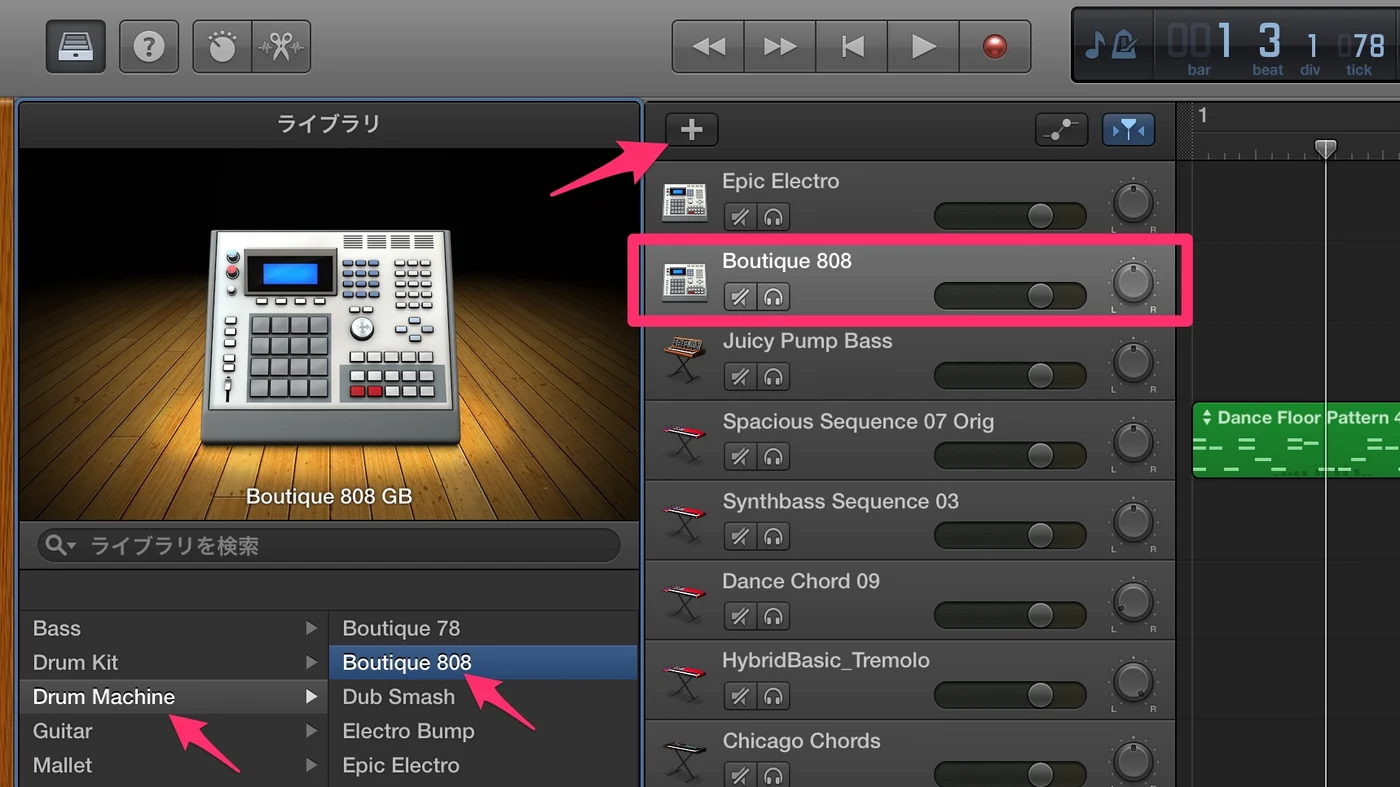Choose the Dub Smash patch
Image resolution: width=1400 pixels, height=787 pixels.
(484, 696)
